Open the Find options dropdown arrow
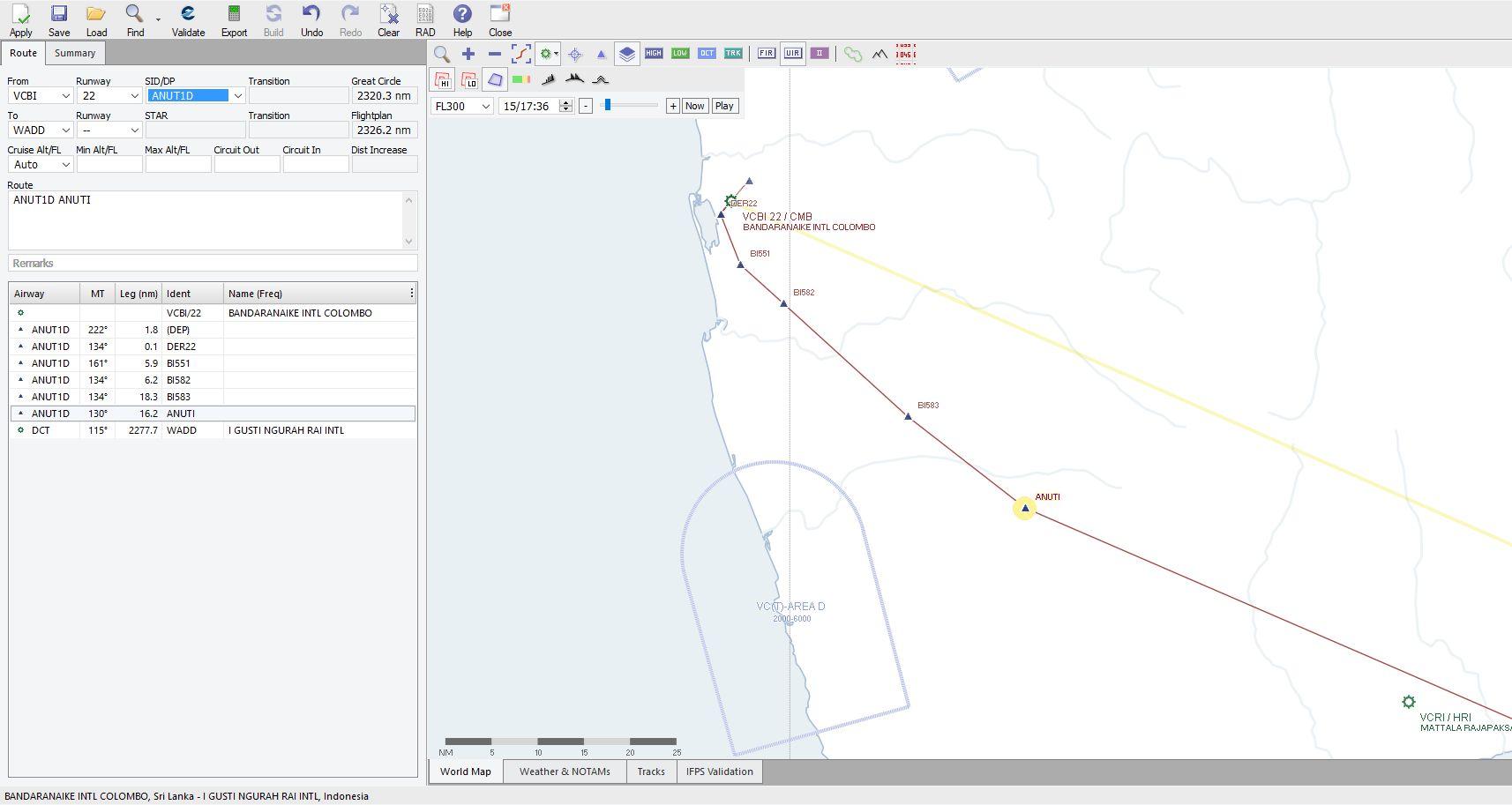The height and width of the screenshot is (805, 1512). (x=158, y=19)
